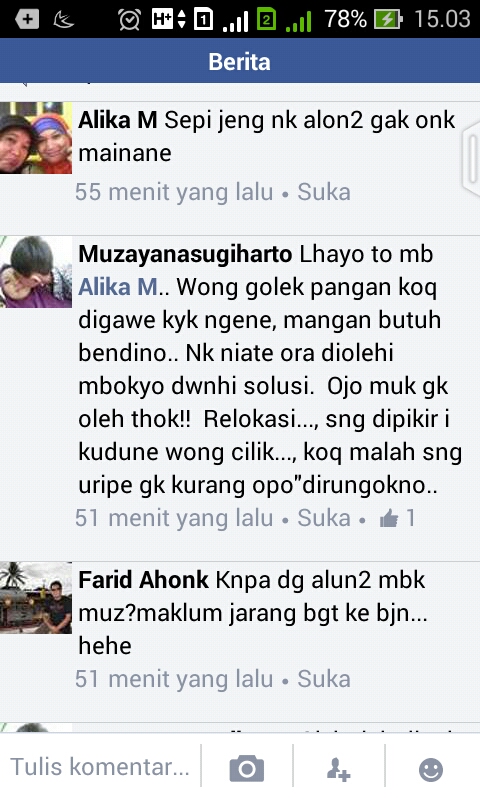Tap the SIM 2 signal indicator icon
Image resolution: width=480 pixels, height=800 pixels.
click(x=266, y=19)
